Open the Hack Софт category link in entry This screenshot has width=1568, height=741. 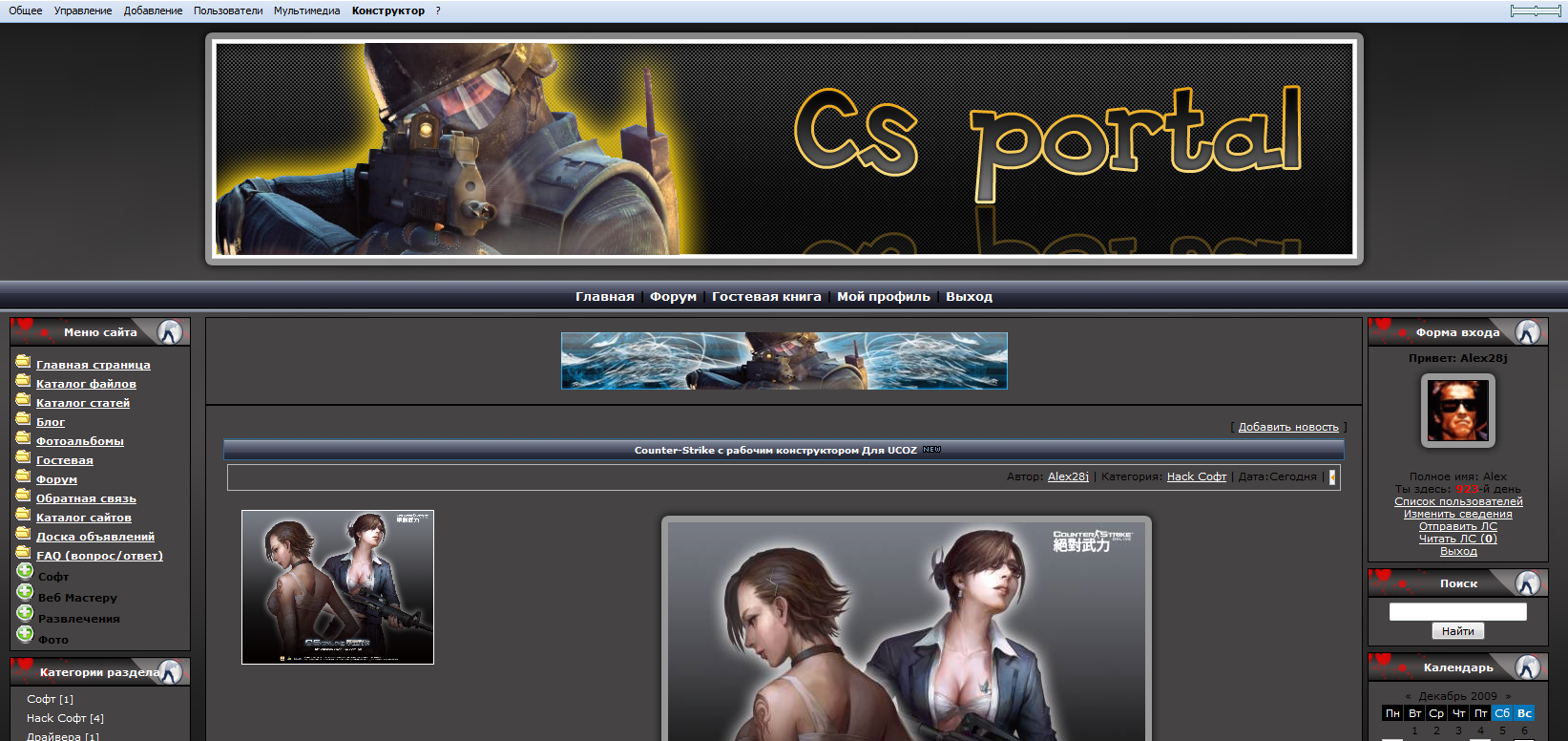point(1197,476)
